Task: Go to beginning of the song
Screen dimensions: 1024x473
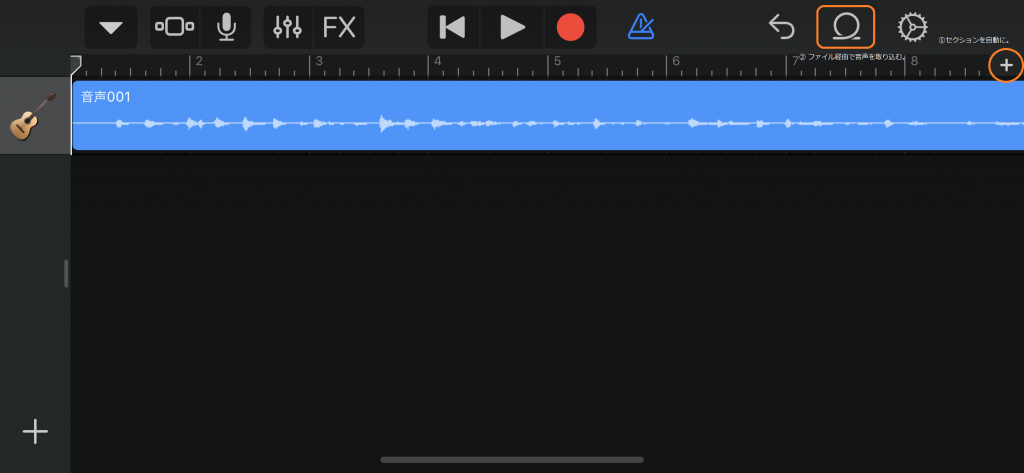Action: point(453,27)
